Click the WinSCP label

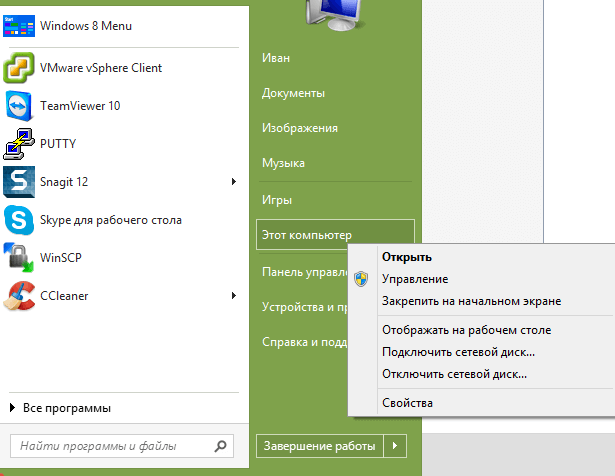tap(61, 258)
